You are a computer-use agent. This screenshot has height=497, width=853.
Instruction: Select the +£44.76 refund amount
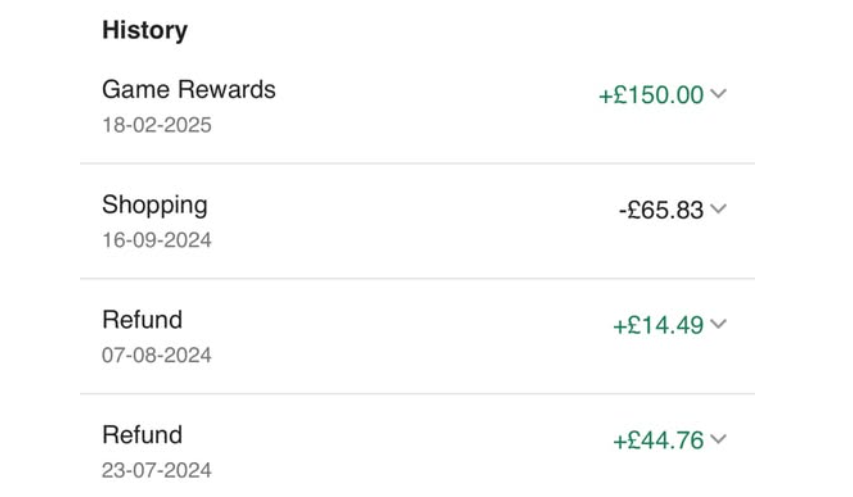658,441
